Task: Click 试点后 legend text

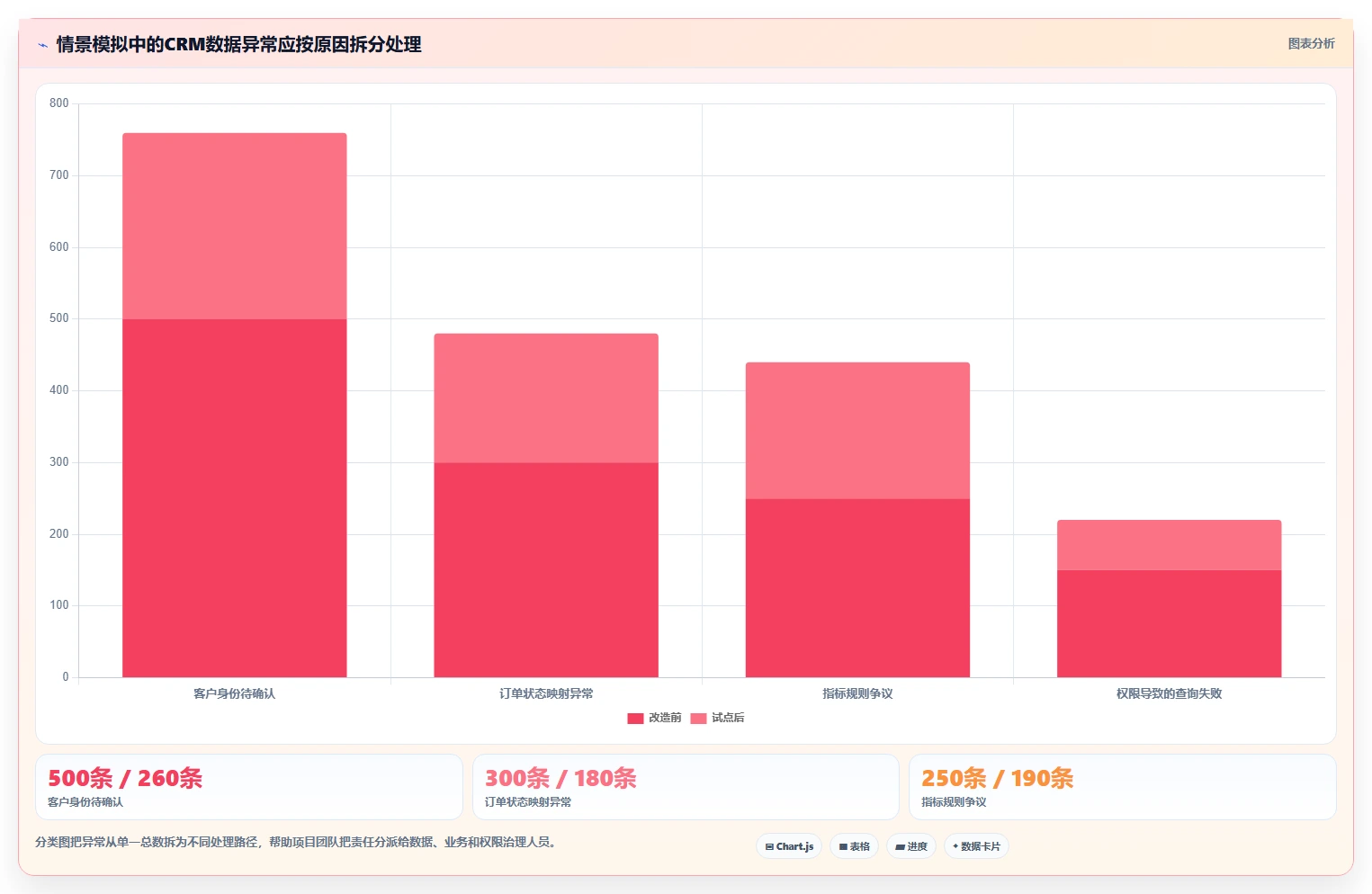Action: pyautogui.click(x=728, y=718)
